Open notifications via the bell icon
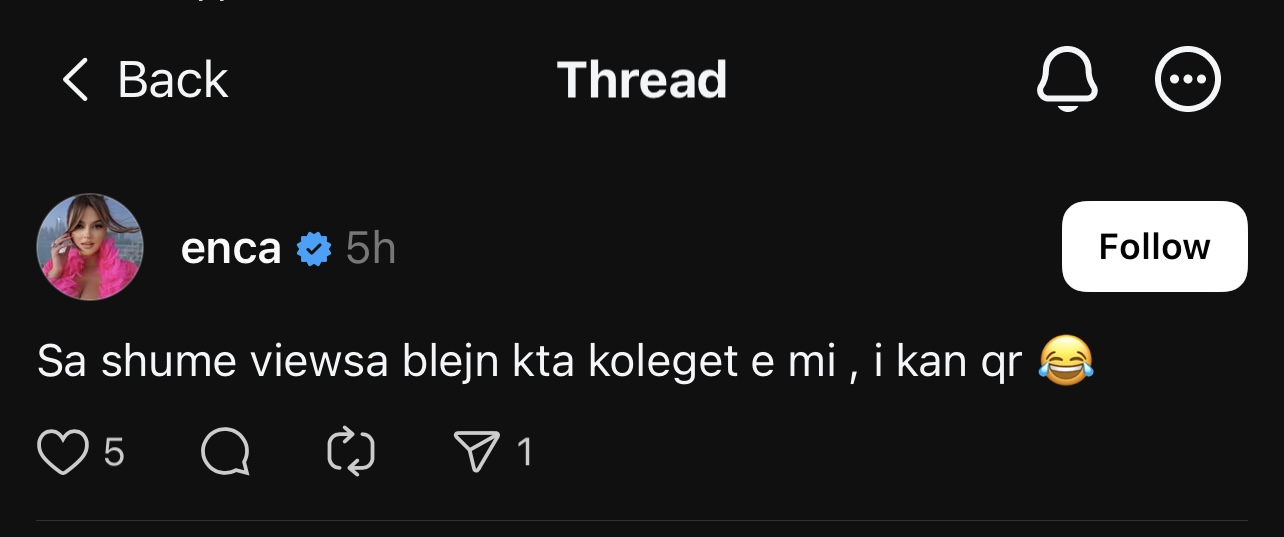The image size is (1284, 537). (x=1067, y=80)
